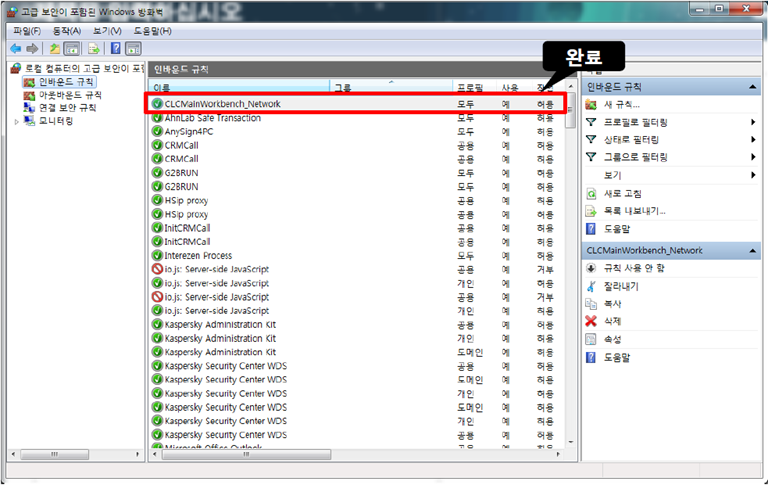
Task: Toggle the console tree pane toolbar icon
Action: coord(72,48)
